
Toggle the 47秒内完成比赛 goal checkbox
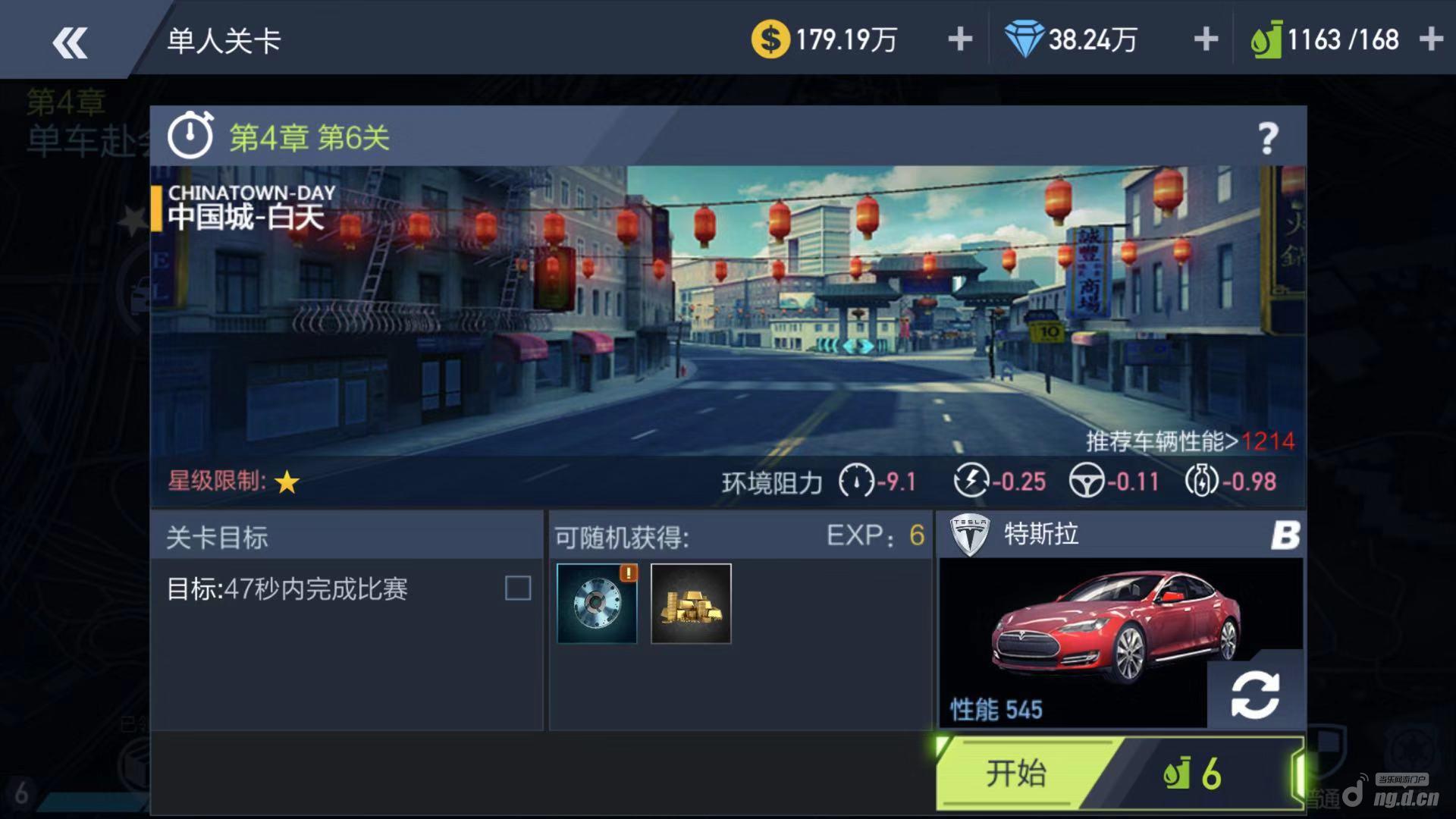click(518, 588)
